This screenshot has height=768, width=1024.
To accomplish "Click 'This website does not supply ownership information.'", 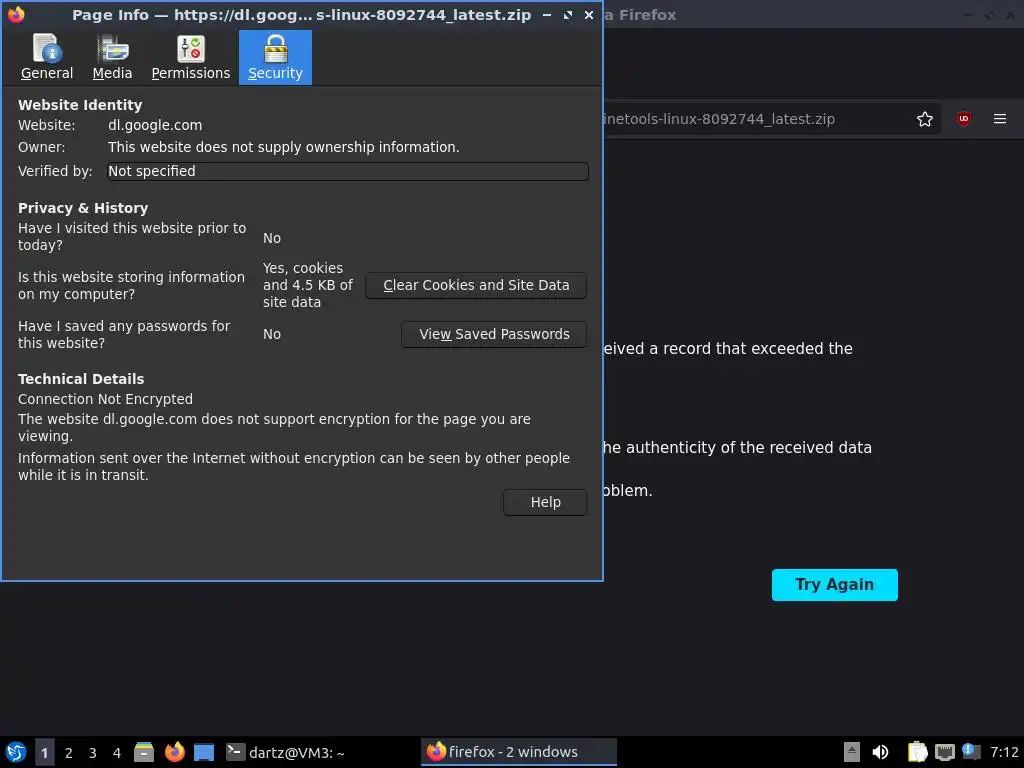I will 283,148.
